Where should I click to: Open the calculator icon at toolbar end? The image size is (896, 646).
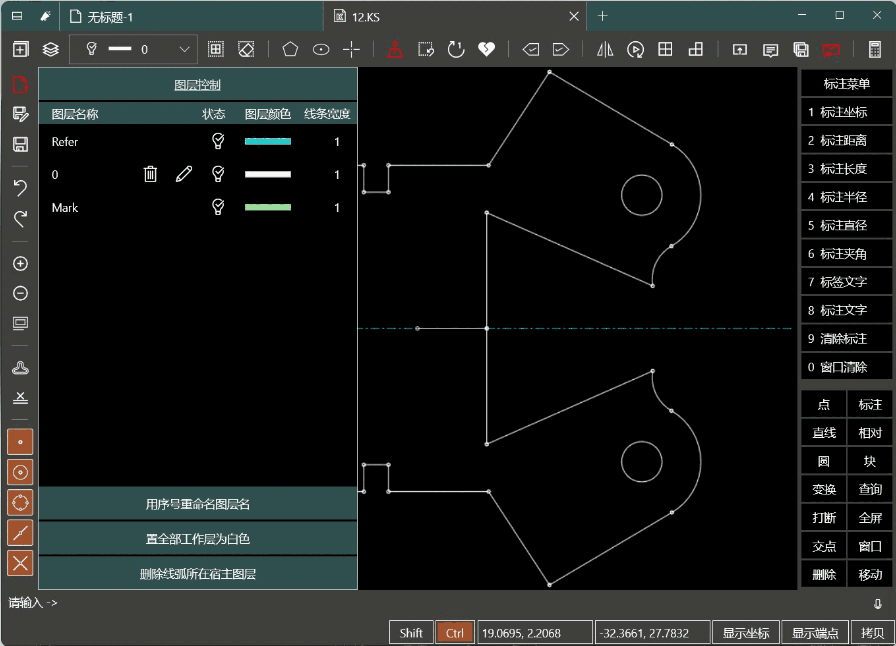point(875,49)
